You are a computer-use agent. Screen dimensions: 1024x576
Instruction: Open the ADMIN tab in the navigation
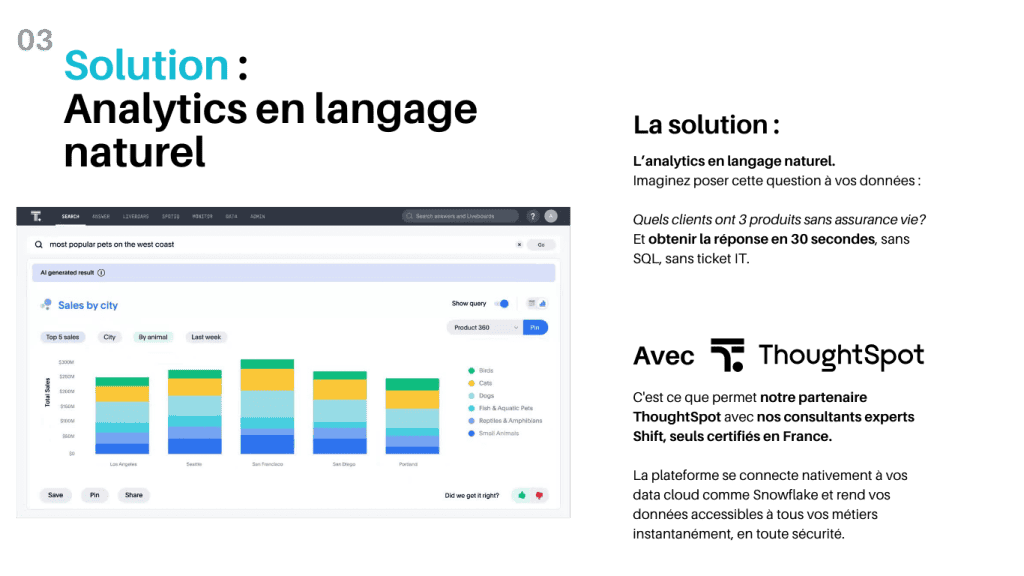[x=257, y=217]
